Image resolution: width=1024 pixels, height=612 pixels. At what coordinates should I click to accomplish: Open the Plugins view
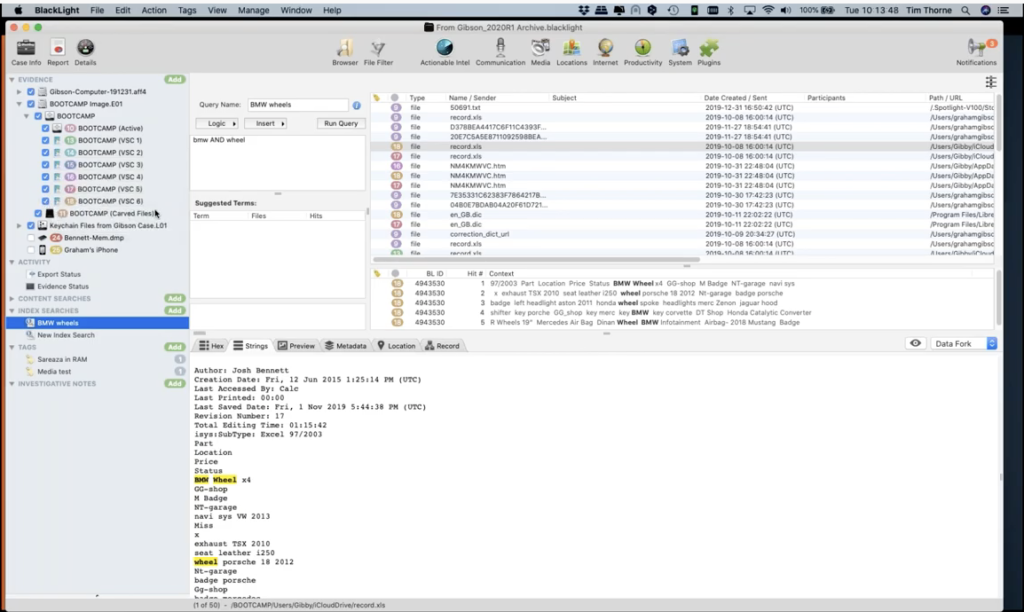tap(709, 52)
